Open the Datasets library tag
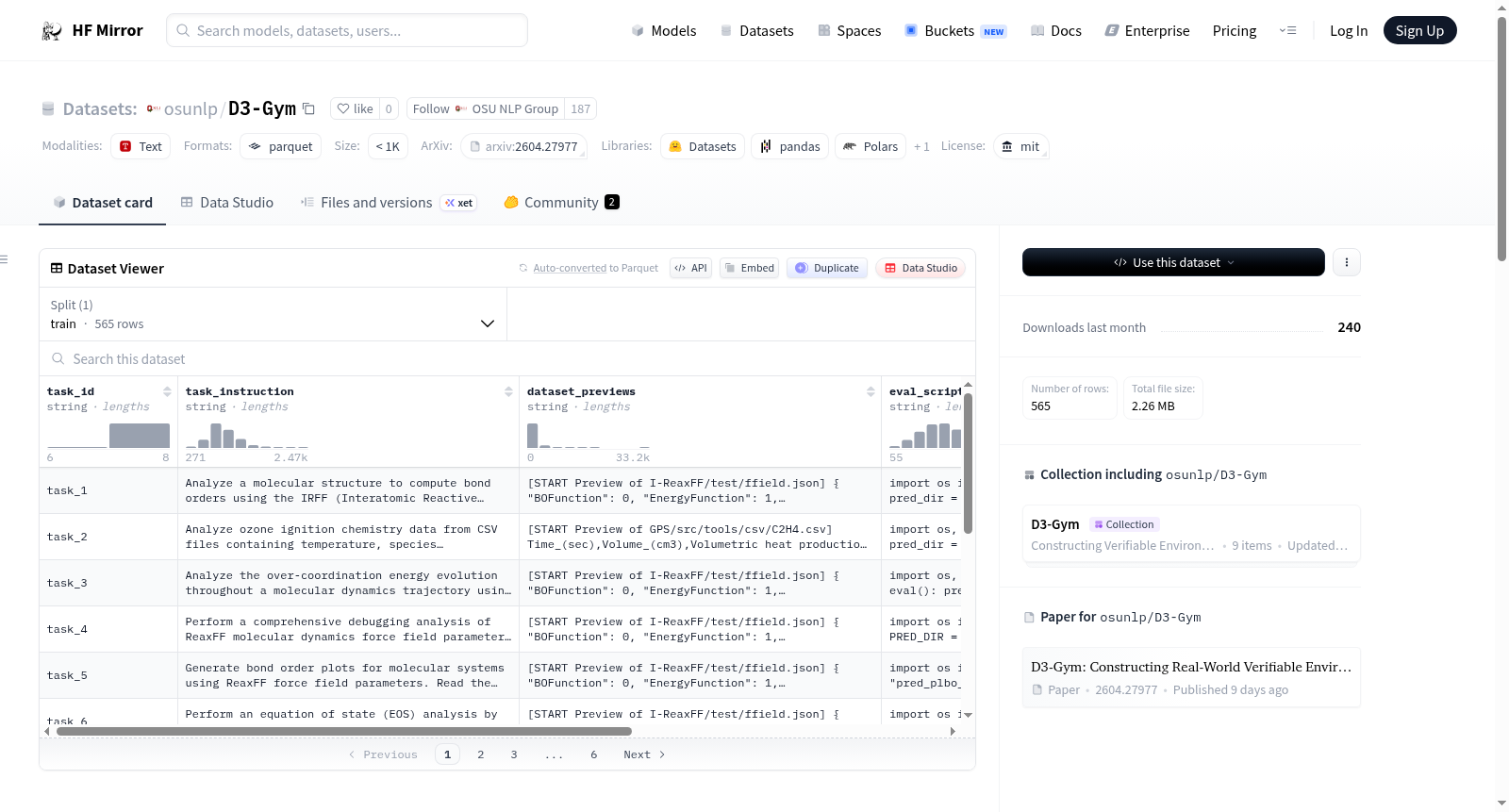 click(x=703, y=146)
